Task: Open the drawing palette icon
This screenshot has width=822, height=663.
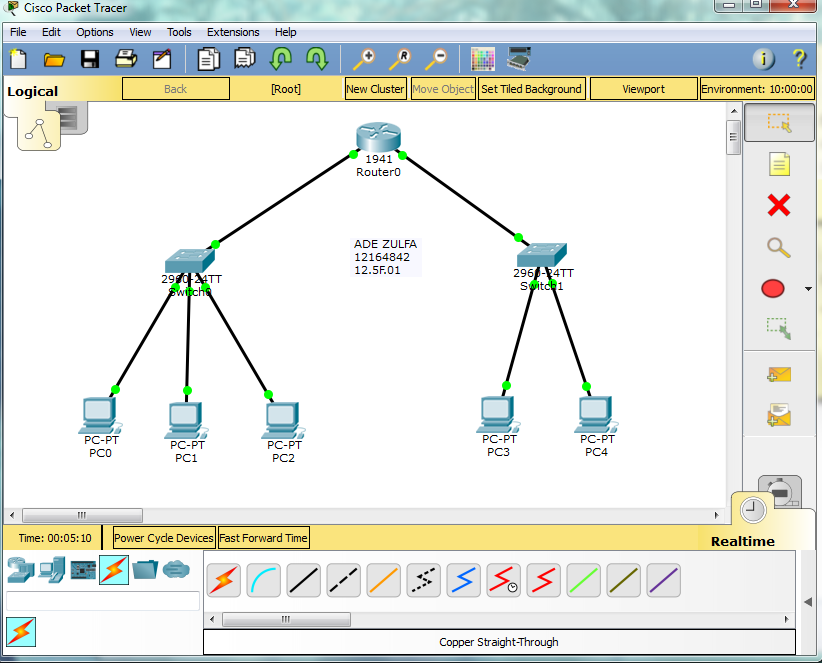Action: (483, 59)
